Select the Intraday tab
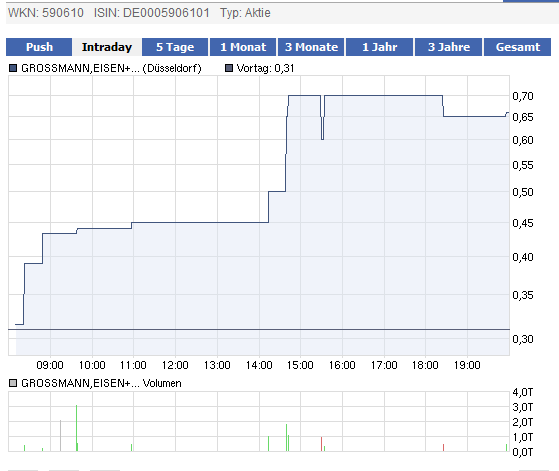 tap(107, 47)
